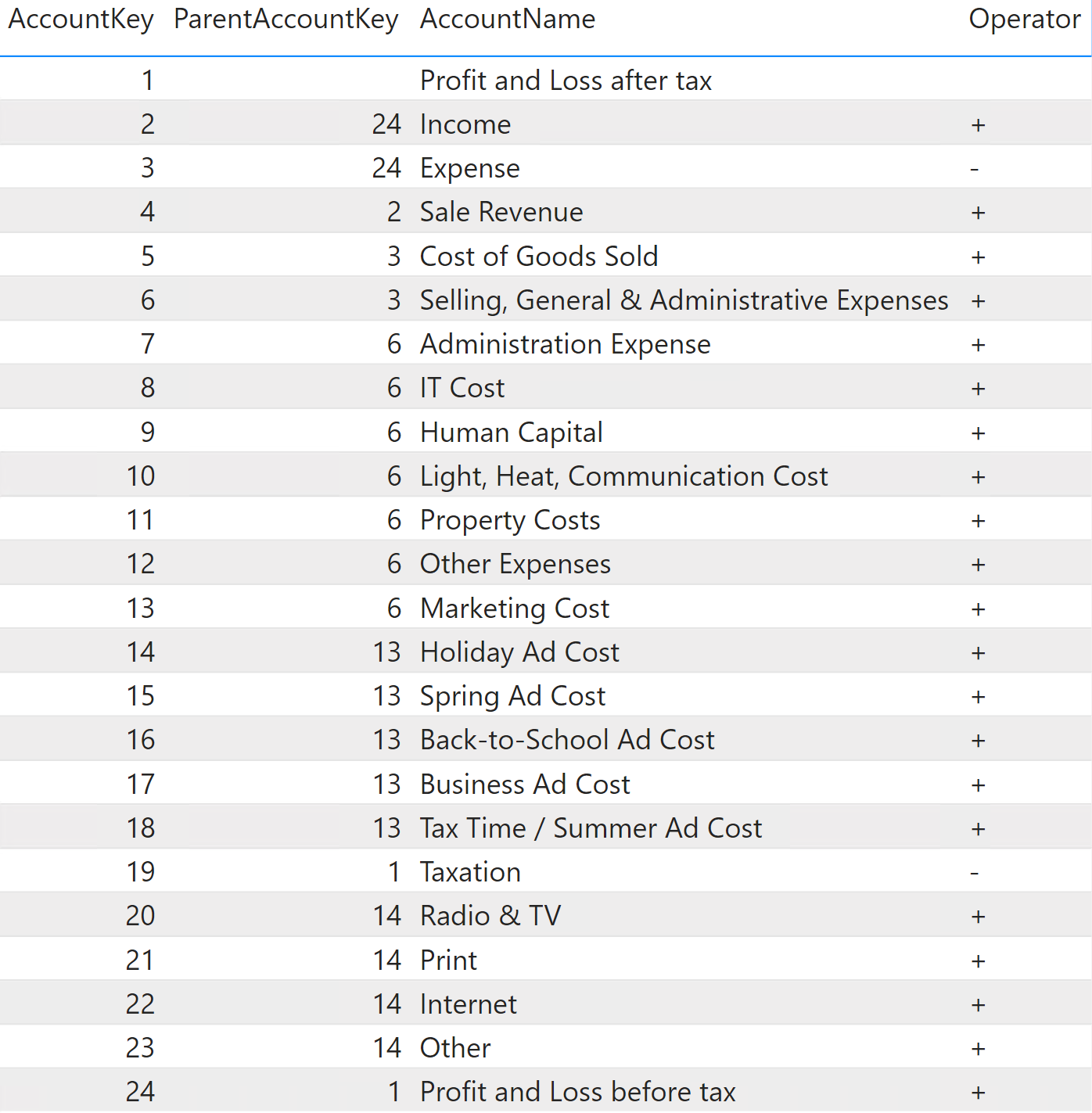Click AccountKey value 10
The height and width of the screenshot is (1113, 1092).
pos(141,476)
